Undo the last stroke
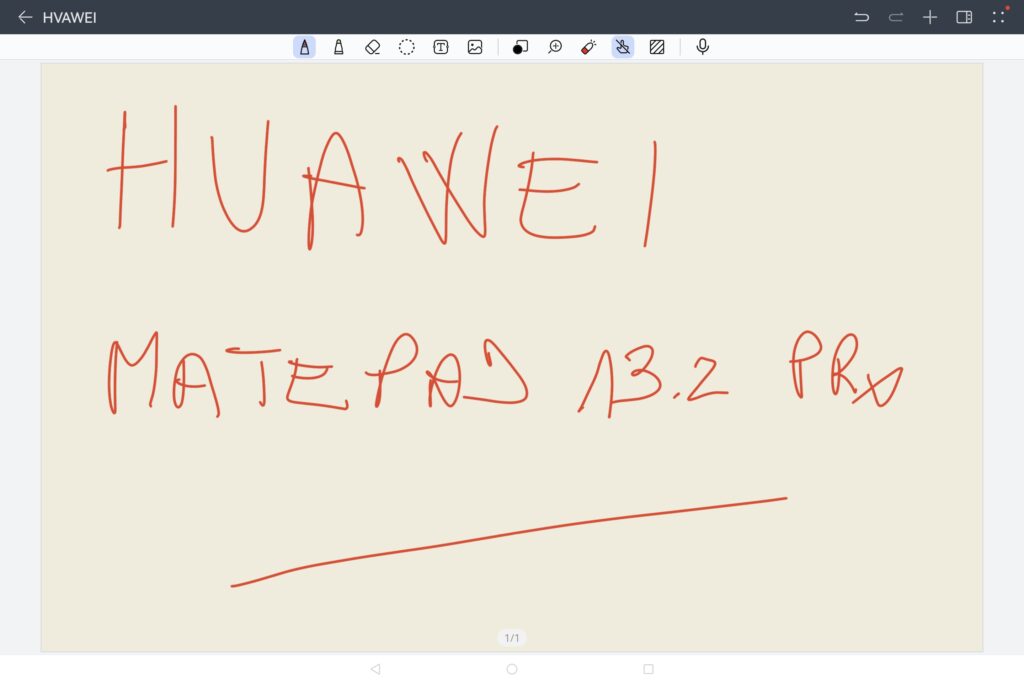Image resolution: width=1024 pixels, height=683 pixels. point(861,17)
